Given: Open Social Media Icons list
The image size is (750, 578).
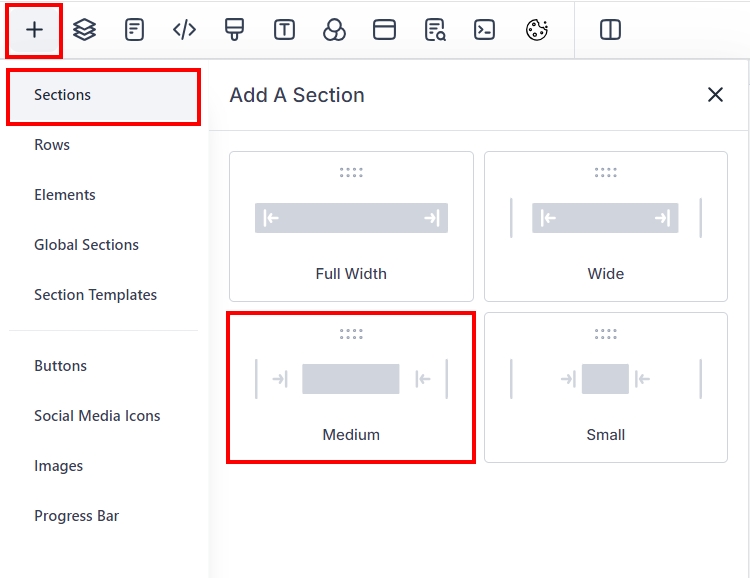Looking at the screenshot, I should (x=97, y=416).
